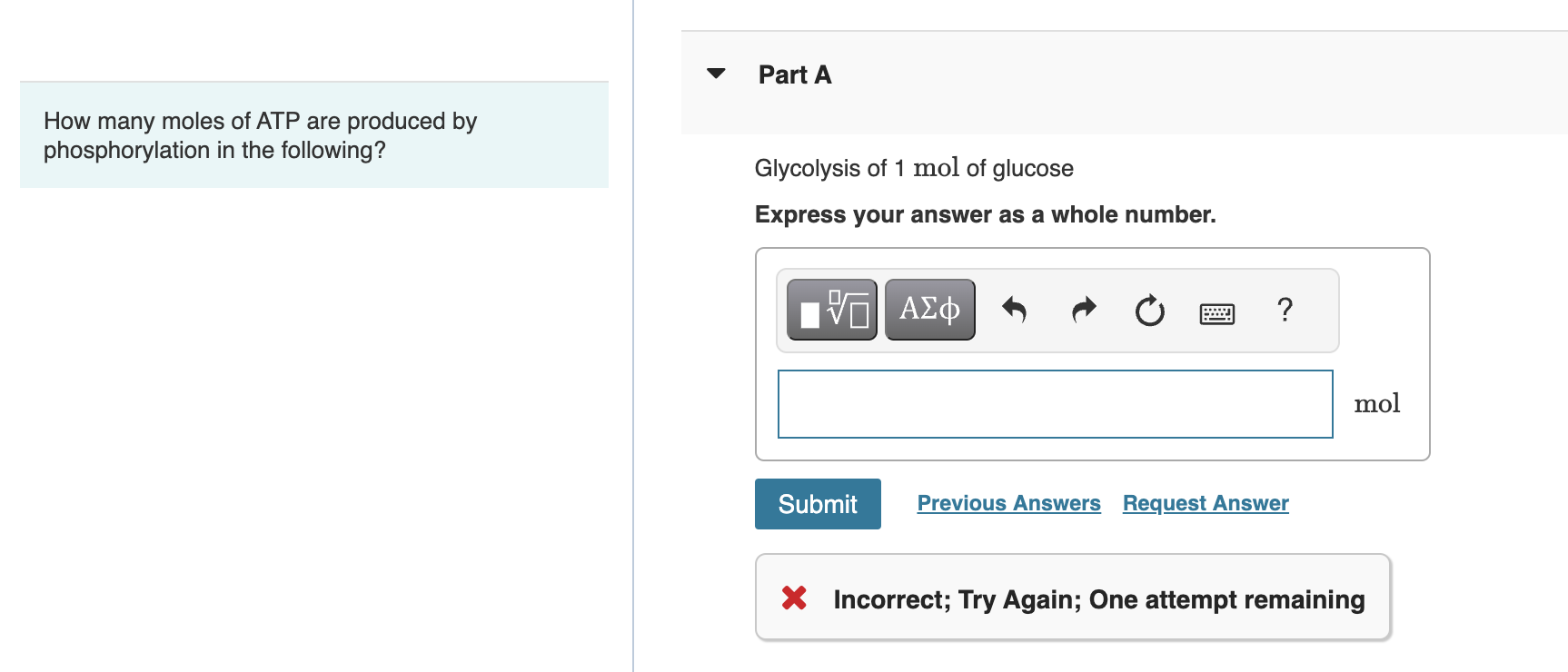This screenshot has width=1568, height=672.
Task: Click the redo arrow in the equation toolbar
Action: 1082,310
